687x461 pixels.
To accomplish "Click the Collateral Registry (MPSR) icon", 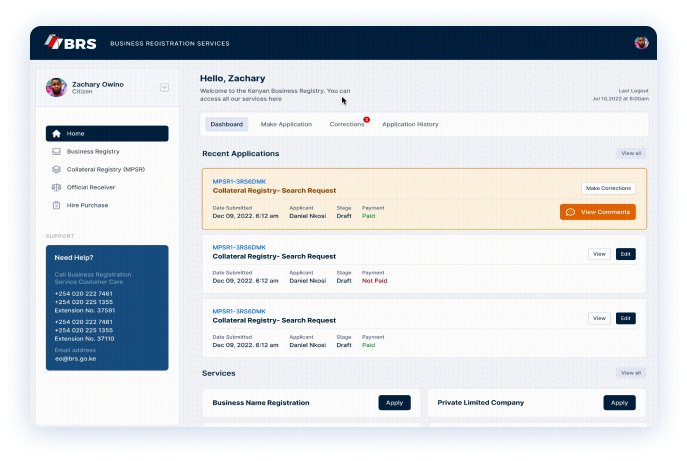I will 56,169.
